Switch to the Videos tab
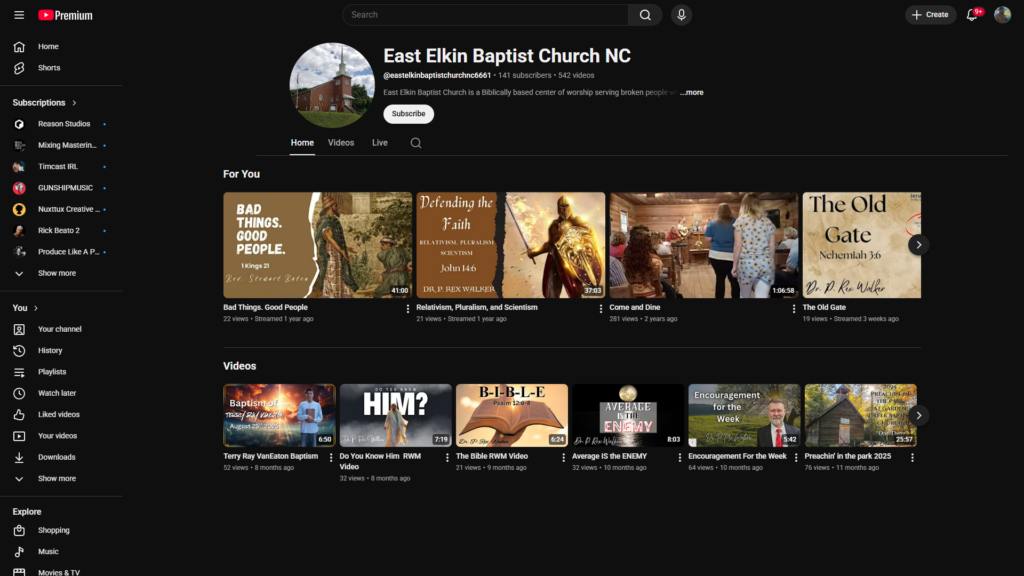This screenshot has width=1024, height=576. (x=341, y=143)
